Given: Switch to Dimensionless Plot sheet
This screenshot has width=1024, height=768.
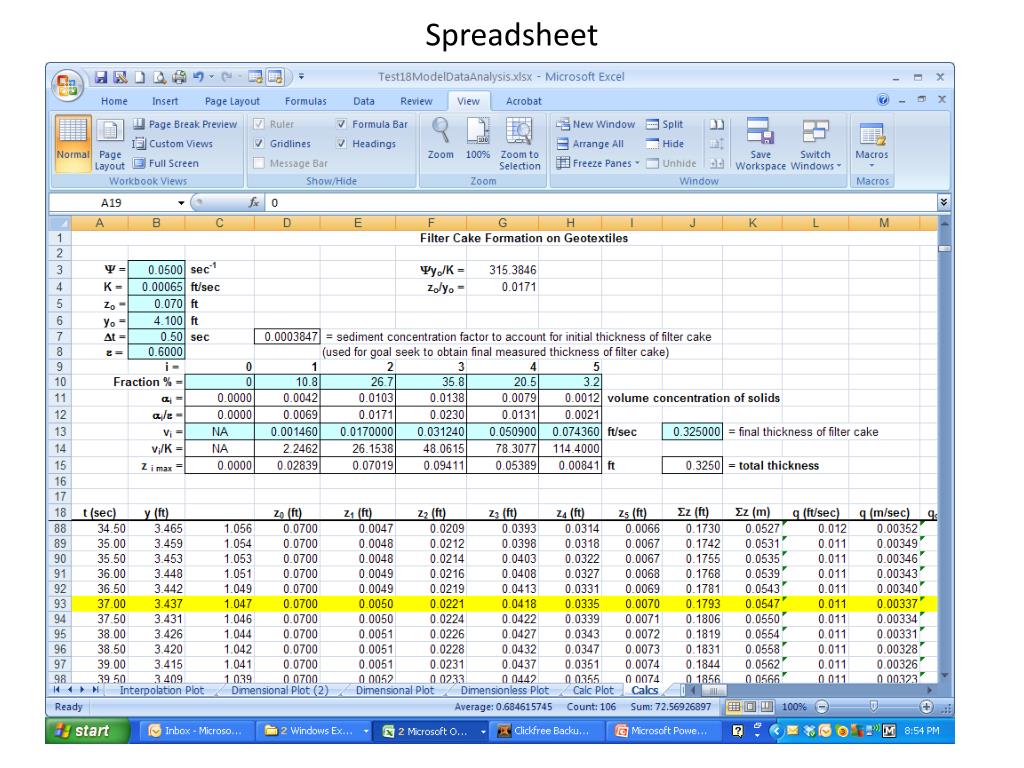Looking at the screenshot, I should (505, 690).
